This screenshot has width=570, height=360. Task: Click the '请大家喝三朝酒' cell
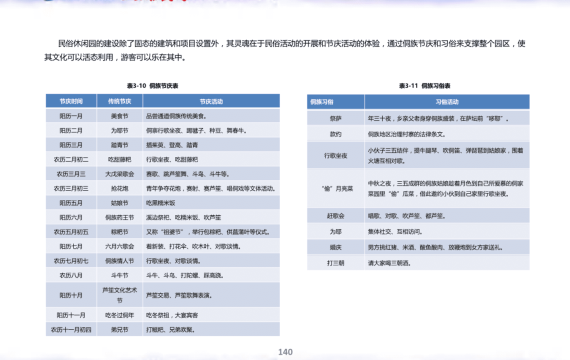pos(447,263)
